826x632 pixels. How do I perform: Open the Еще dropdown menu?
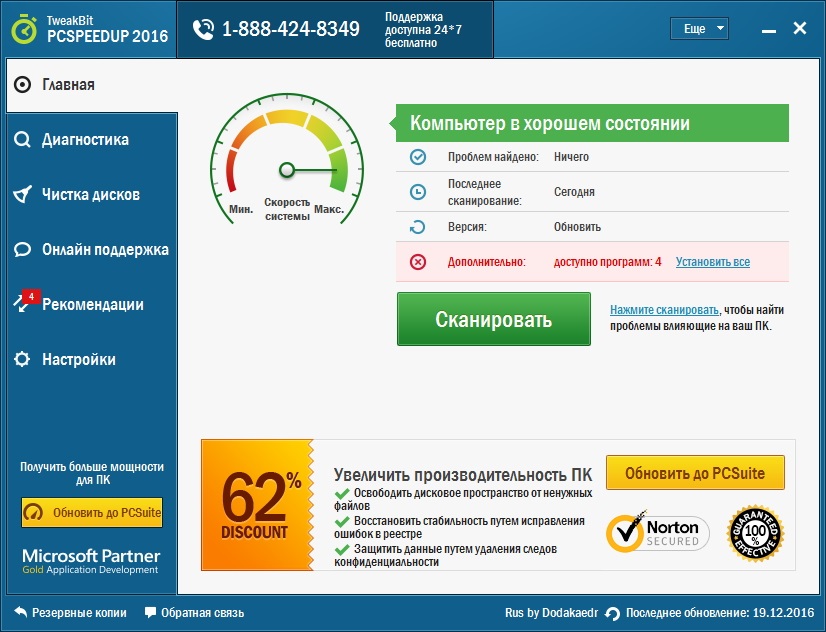click(x=700, y=29)
